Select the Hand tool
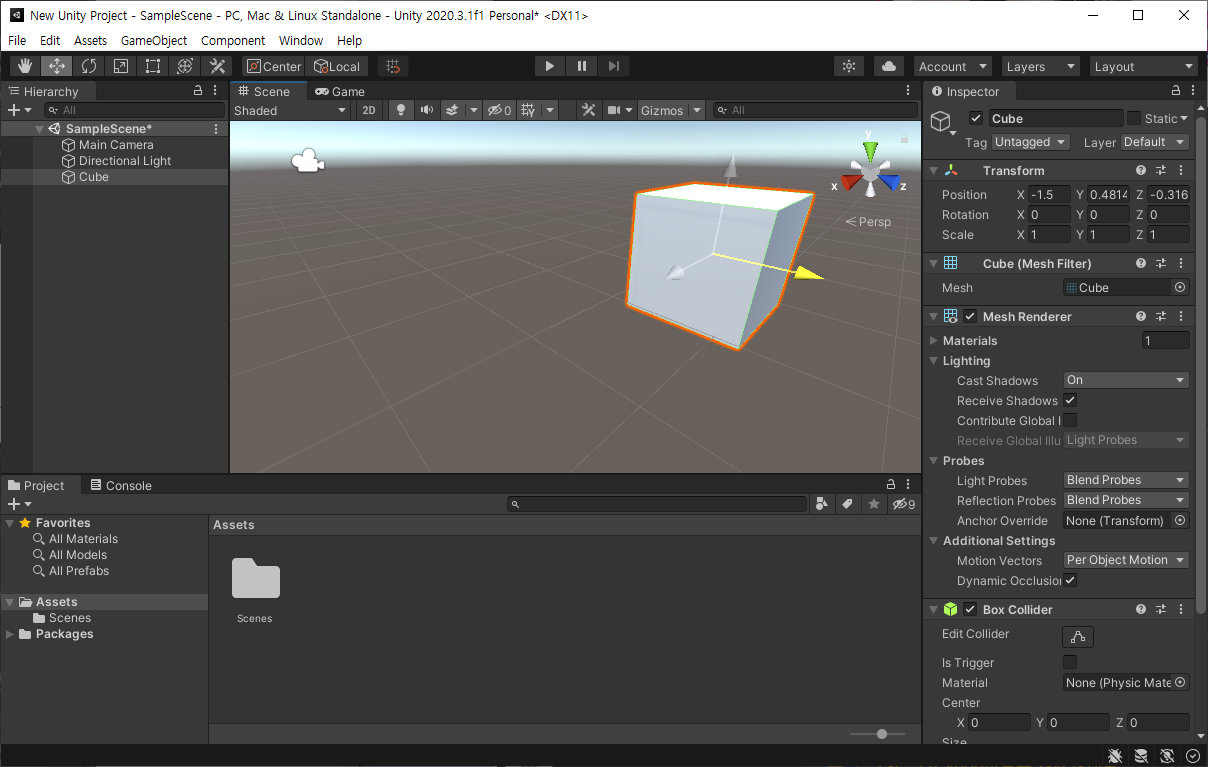The height and width of the screenshot is (767, 1208). click(25, 66)
